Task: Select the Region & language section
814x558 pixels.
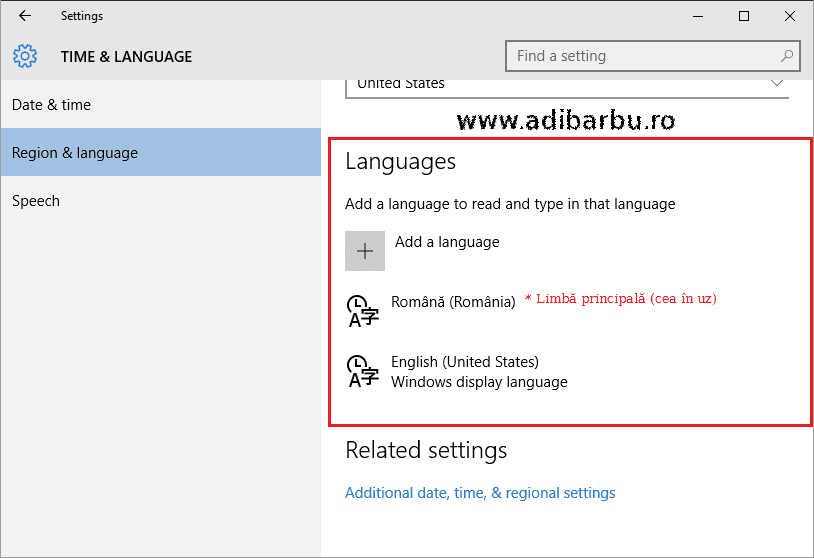Action: [x=75, y=153]
